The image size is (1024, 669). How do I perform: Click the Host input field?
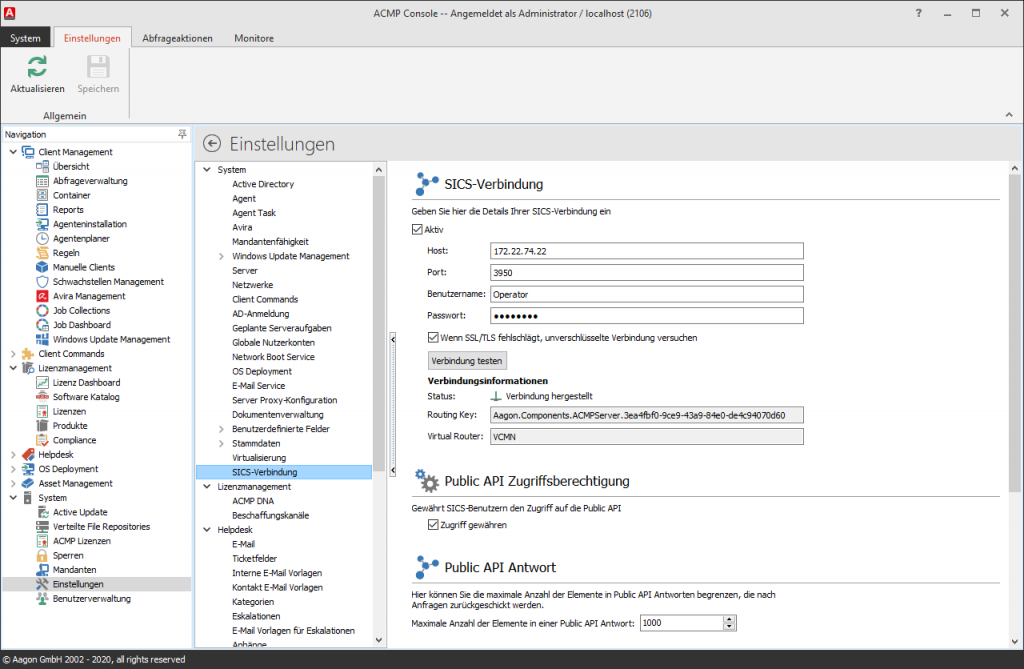click(x=646, y=251)
